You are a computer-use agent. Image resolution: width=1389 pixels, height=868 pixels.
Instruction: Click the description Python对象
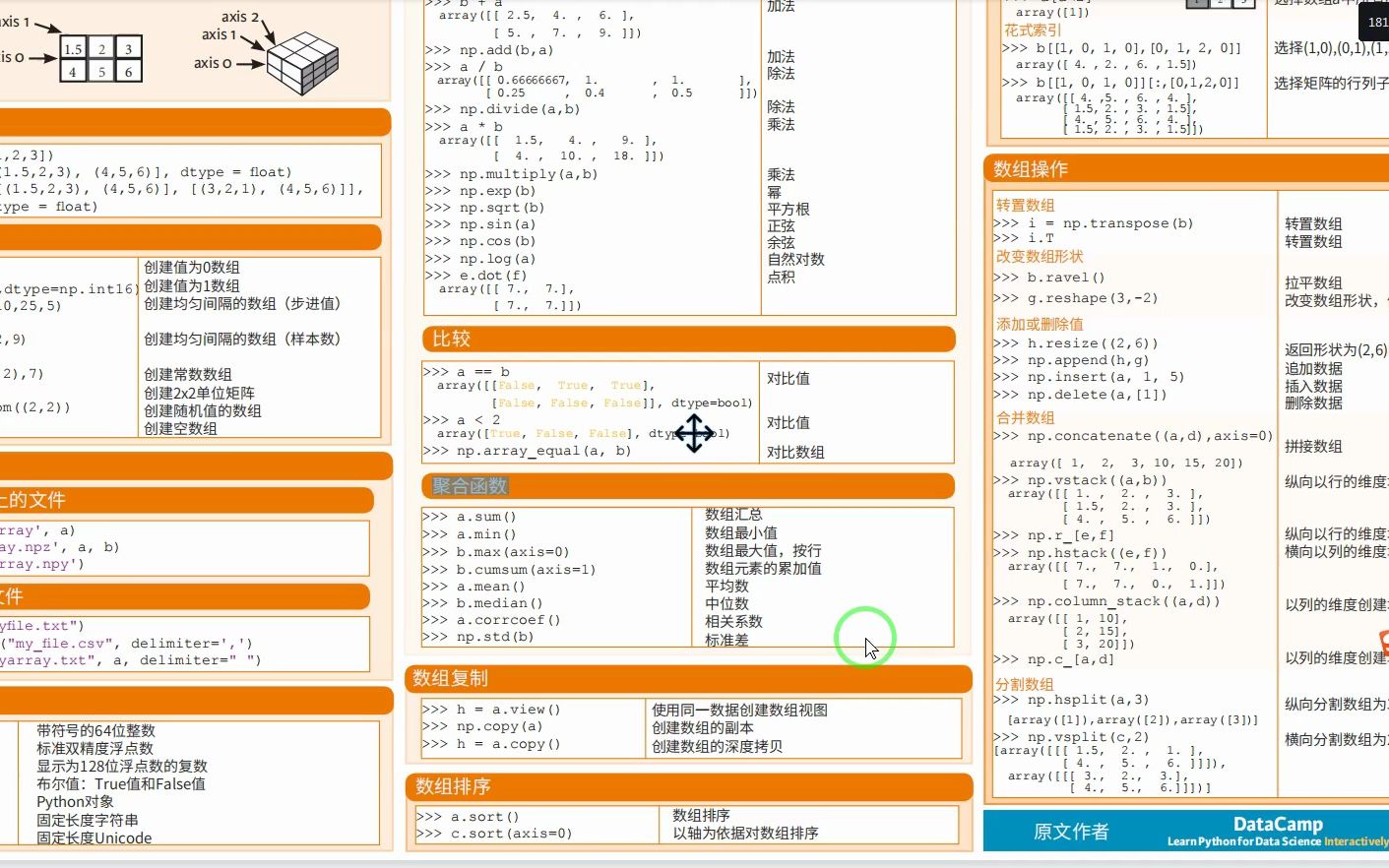point(75,802)
